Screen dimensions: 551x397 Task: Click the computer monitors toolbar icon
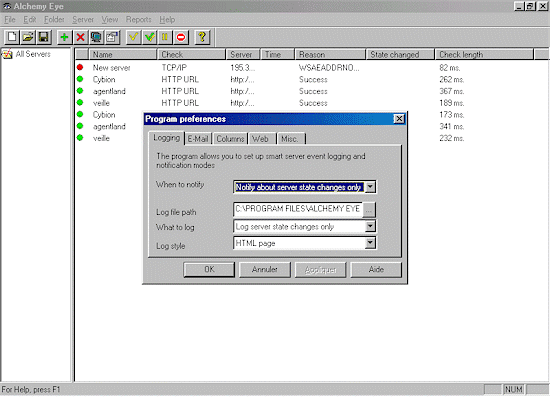96,37
